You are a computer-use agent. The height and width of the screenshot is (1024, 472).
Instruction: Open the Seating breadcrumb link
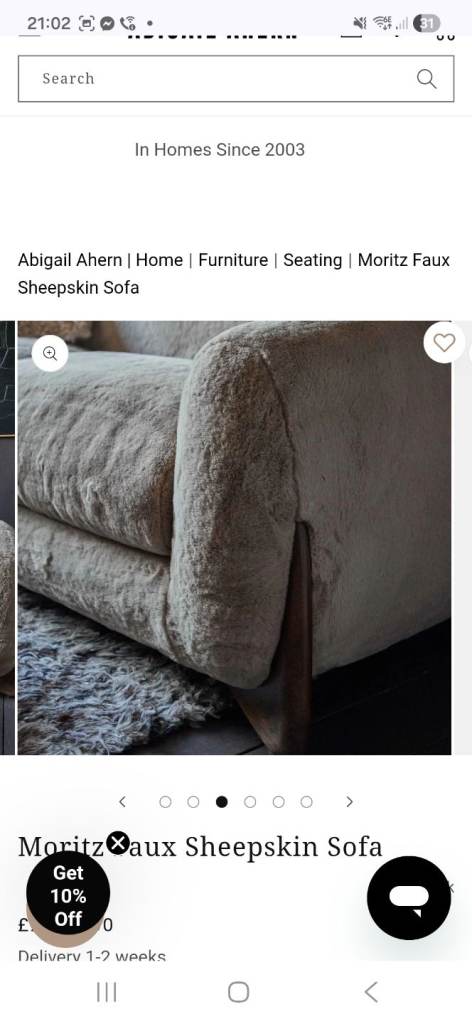(x=312, y=260)
